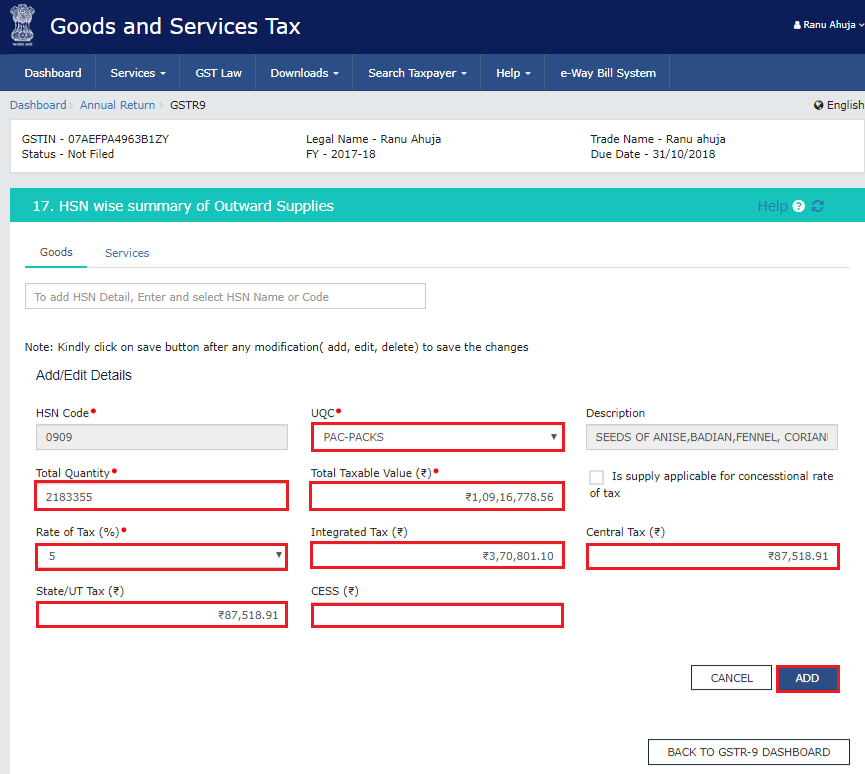The height and width of the screenshot is (774, 865).
Task: Click the language globe icon beside English
Action: click(820, 104)
